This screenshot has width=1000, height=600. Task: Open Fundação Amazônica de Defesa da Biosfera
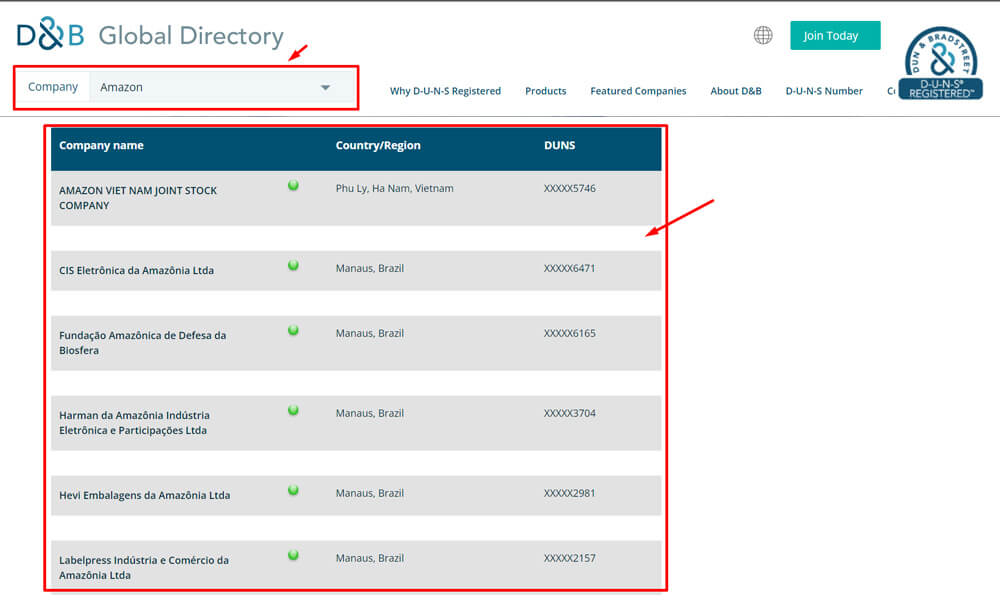coord(142,342)
